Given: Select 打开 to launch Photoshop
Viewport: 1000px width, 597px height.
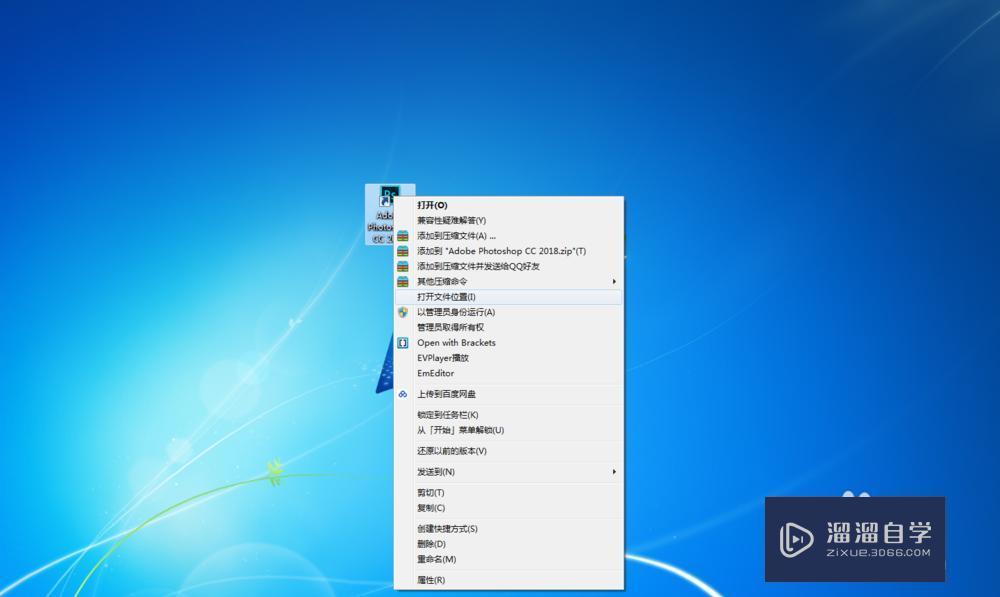Looking at the screenshot, I should pos(430,204).
